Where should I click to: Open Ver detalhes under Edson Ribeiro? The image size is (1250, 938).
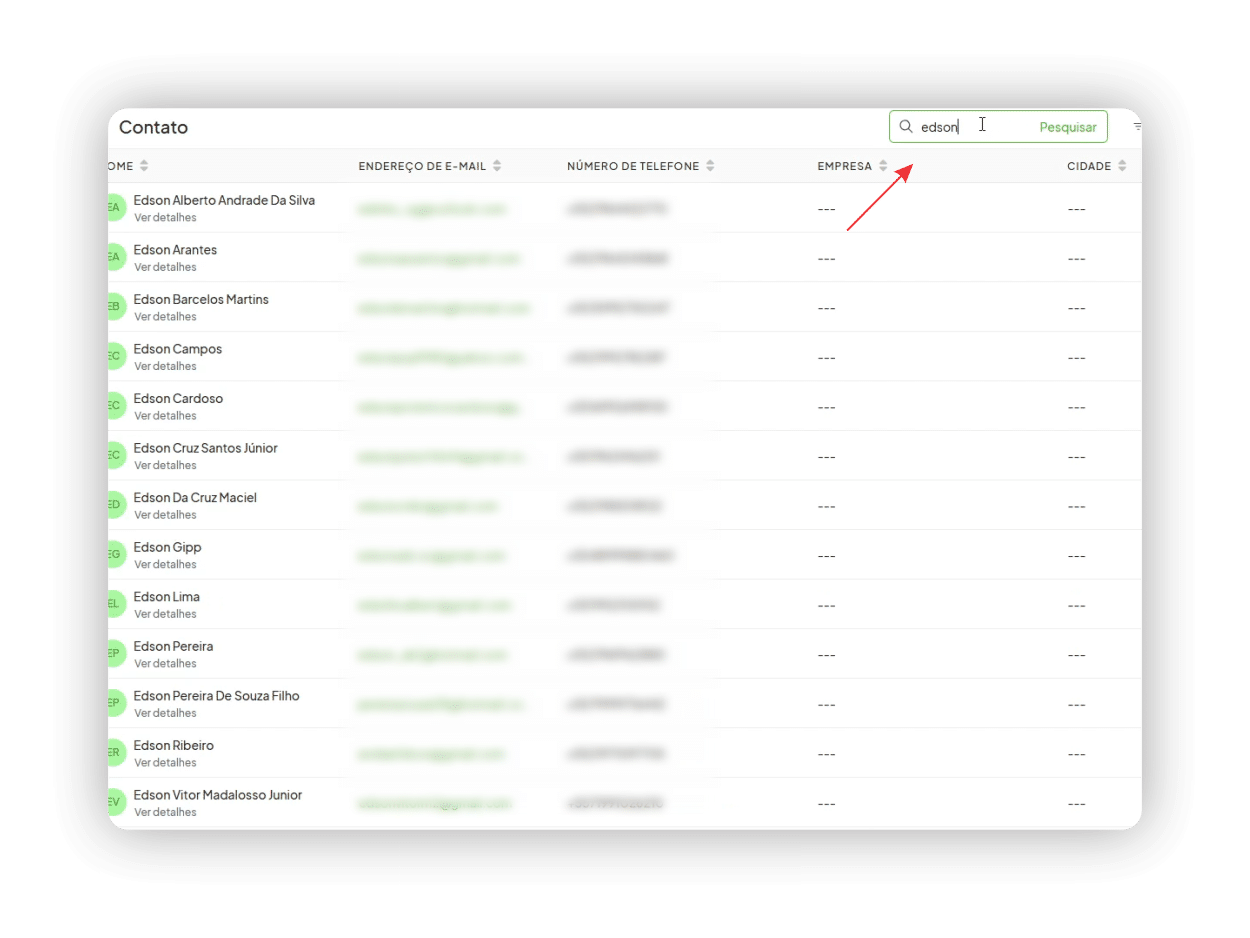tap(165, 762)
